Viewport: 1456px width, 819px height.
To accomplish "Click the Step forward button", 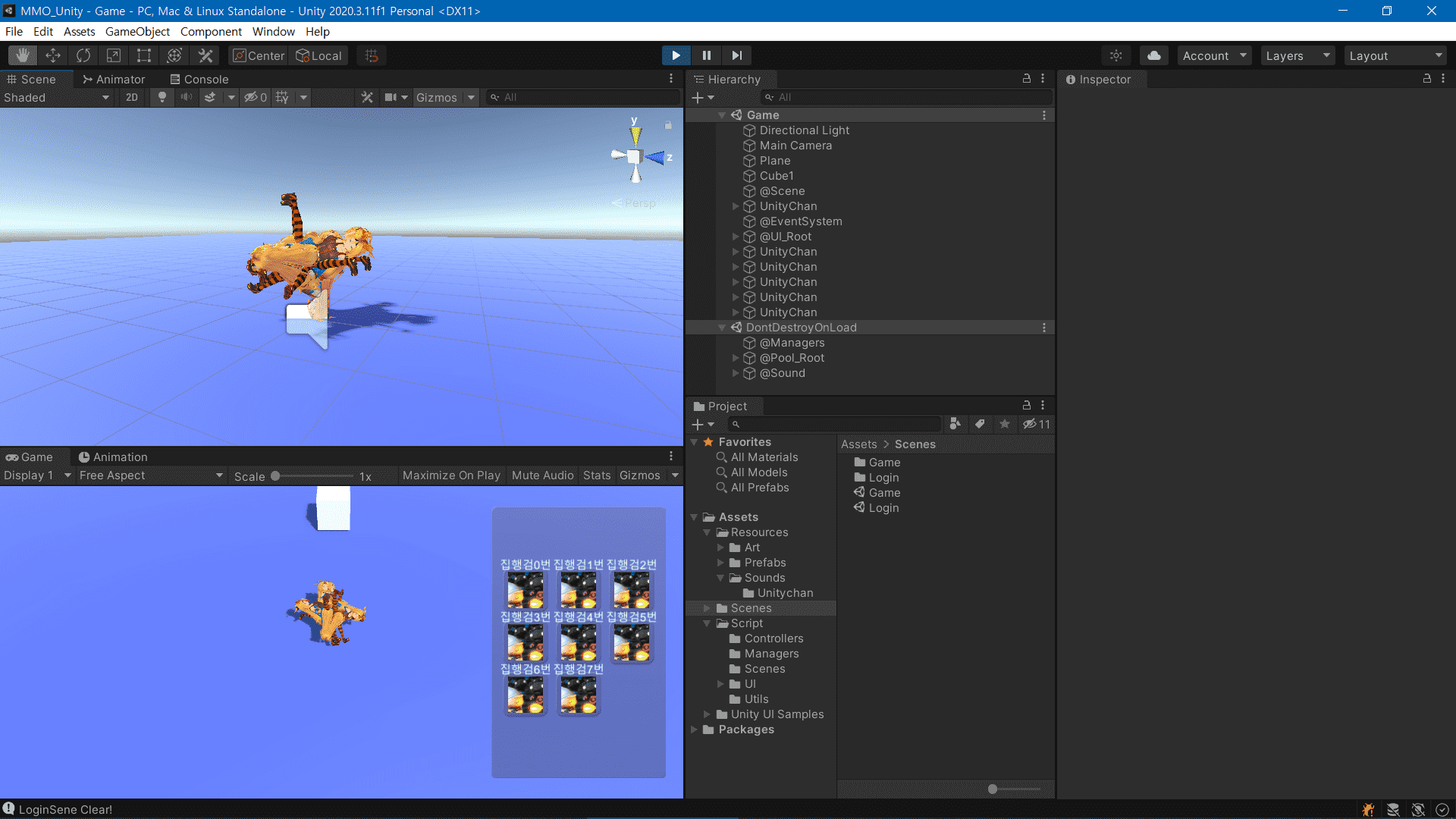I will pos(736,55).
